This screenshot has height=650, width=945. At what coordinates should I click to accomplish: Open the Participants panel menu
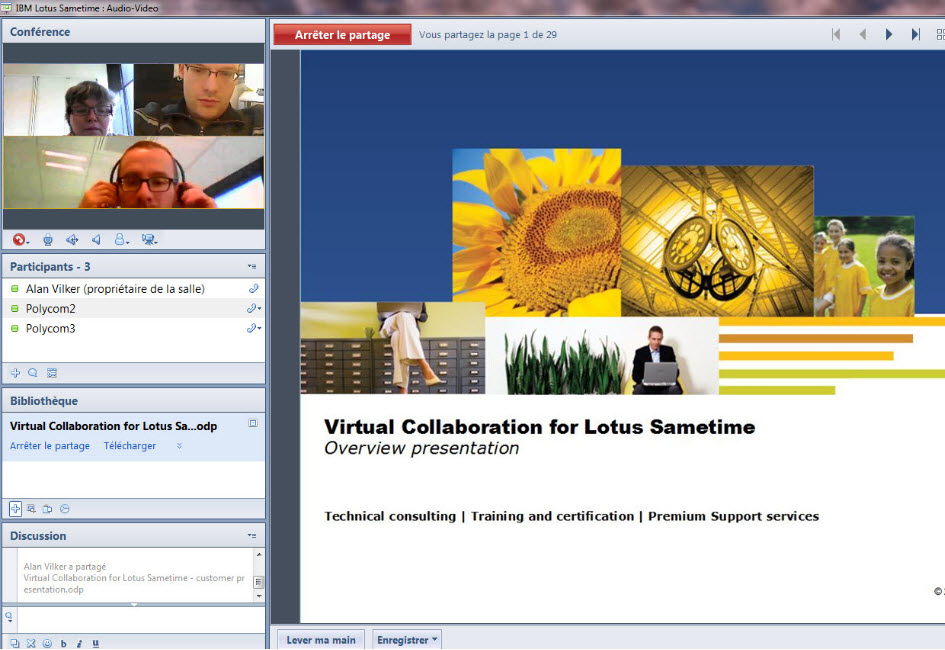[252, 266]
